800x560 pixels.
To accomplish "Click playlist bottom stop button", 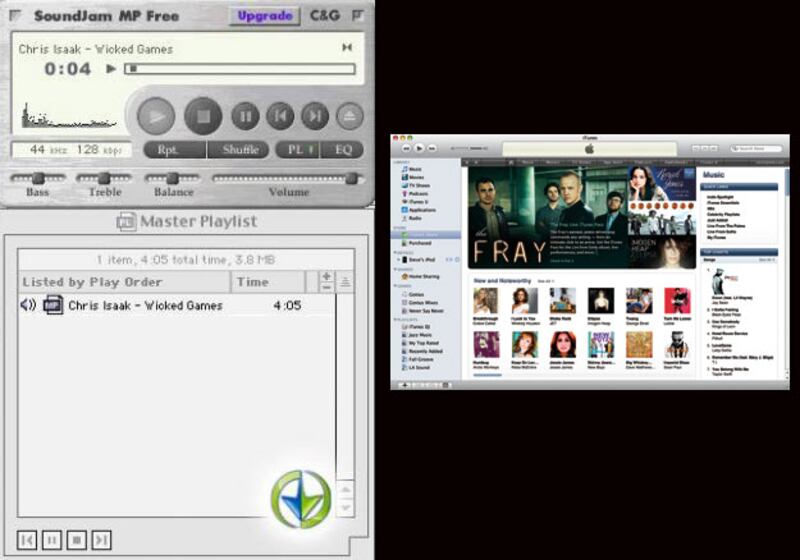I will pos(77,540).
